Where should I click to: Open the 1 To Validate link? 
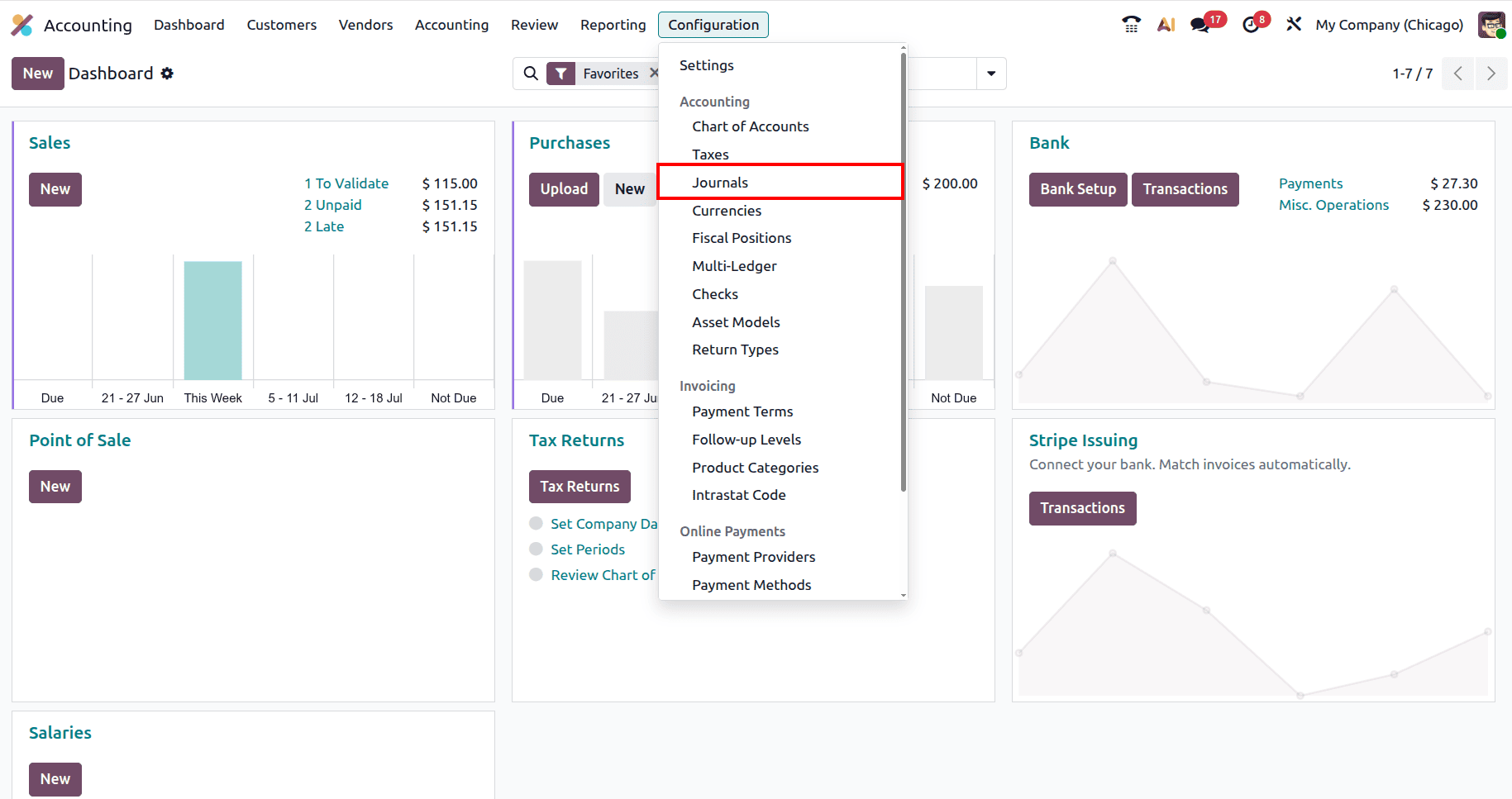(346, 183)
